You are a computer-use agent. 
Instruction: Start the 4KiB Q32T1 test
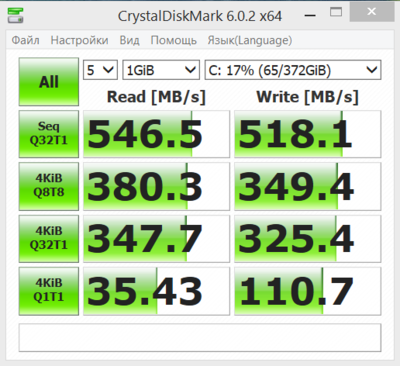coord(49,238)
